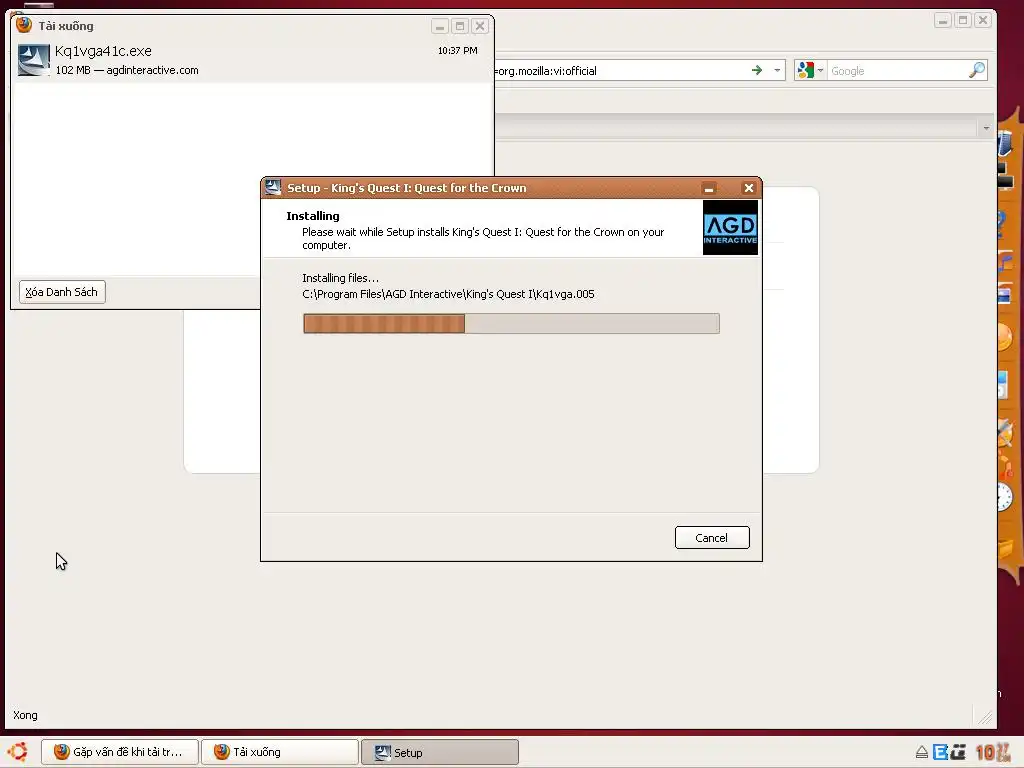
Task: Click the Kq1vga41c.exe file icon
Action: 33,60
